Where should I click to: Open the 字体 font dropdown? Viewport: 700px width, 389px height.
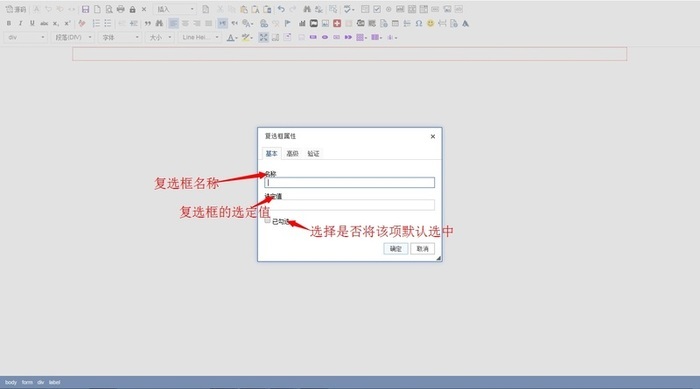tap(120, 38)
